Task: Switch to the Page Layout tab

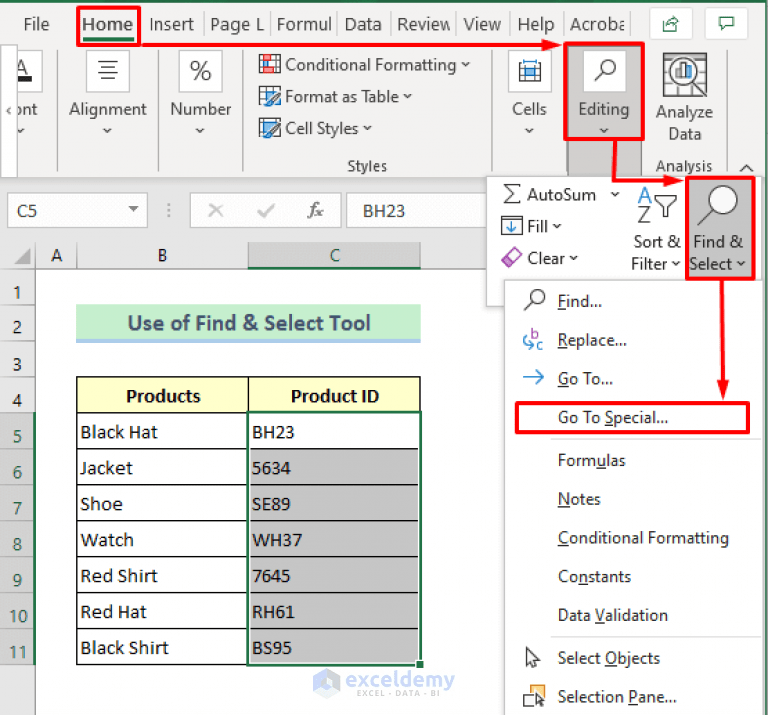Action: (237, 24)
